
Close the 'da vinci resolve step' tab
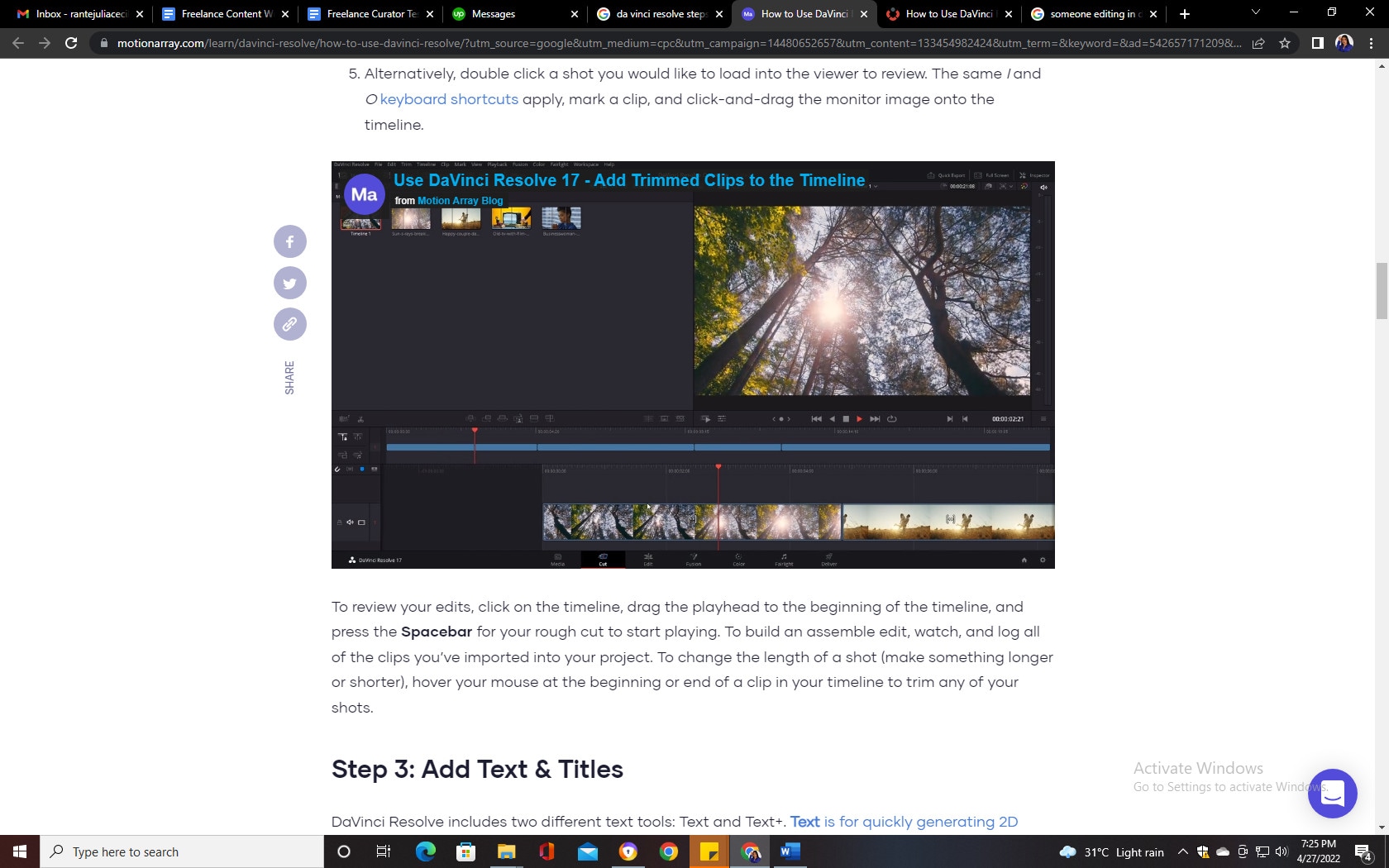719,14
